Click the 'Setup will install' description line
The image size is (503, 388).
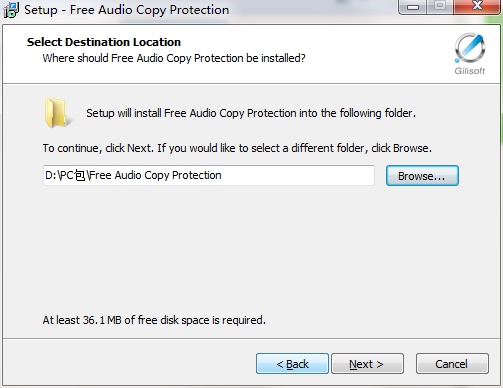point(251,113)
